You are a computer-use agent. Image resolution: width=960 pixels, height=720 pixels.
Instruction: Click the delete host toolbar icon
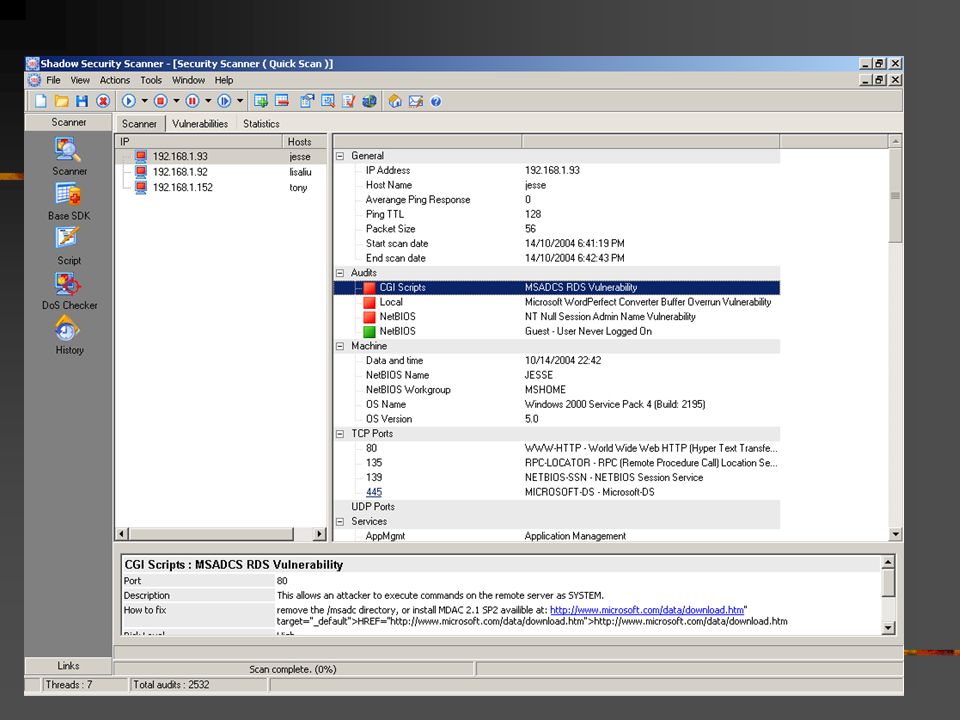tap(282, 101)
